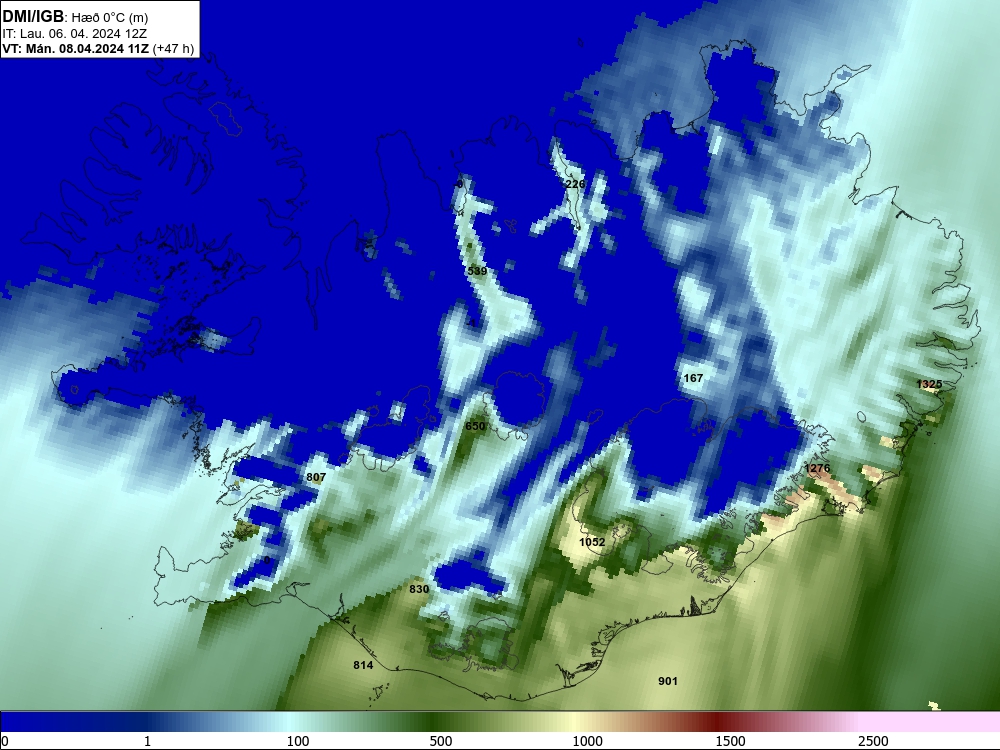Click the map value 226
1000x750 pixels.
click(575, 184)
